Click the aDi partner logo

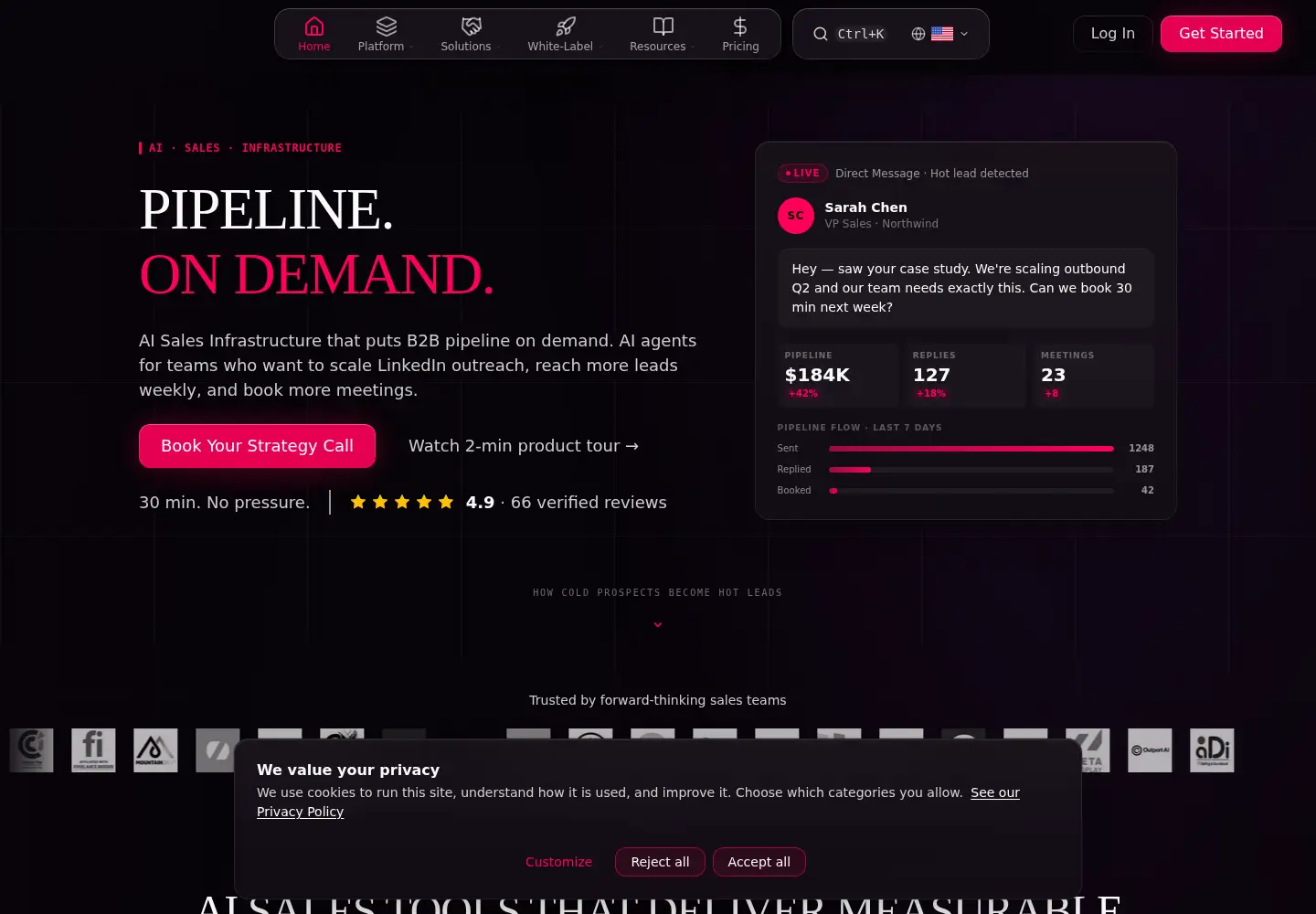tap(1212, 750)
